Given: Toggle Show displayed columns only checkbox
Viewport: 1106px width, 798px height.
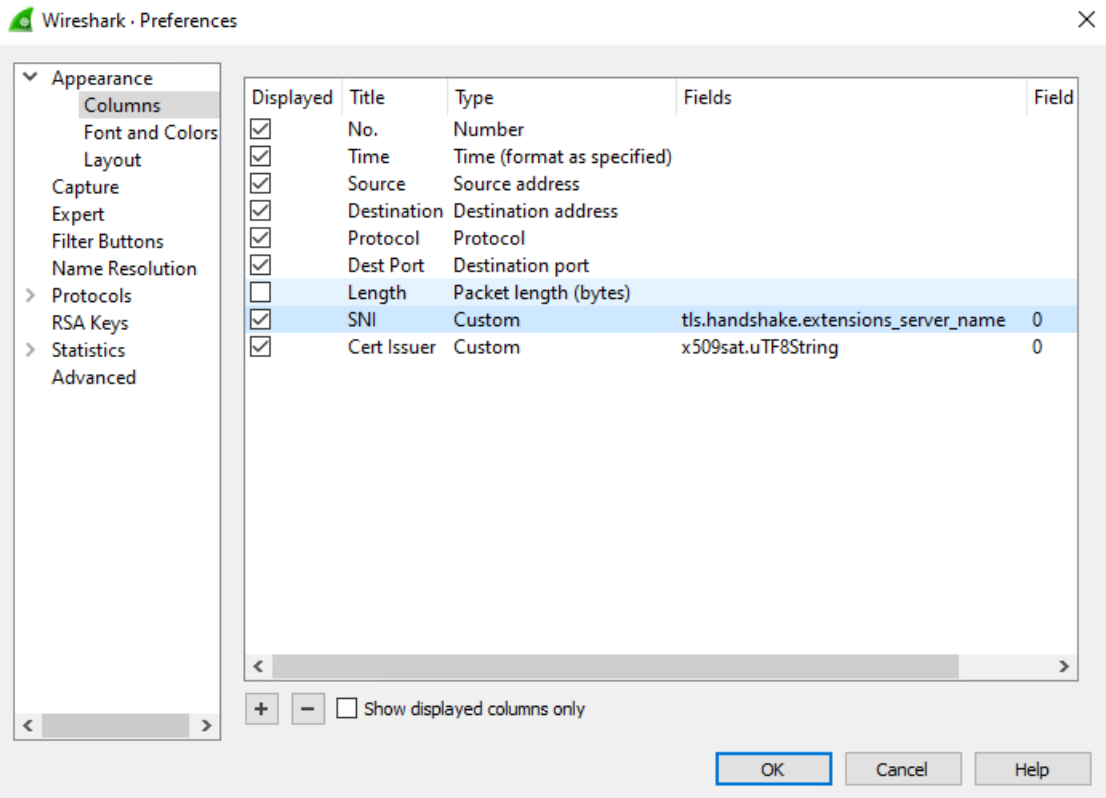Looking at the screenshot, I should [x=346, y=708].
